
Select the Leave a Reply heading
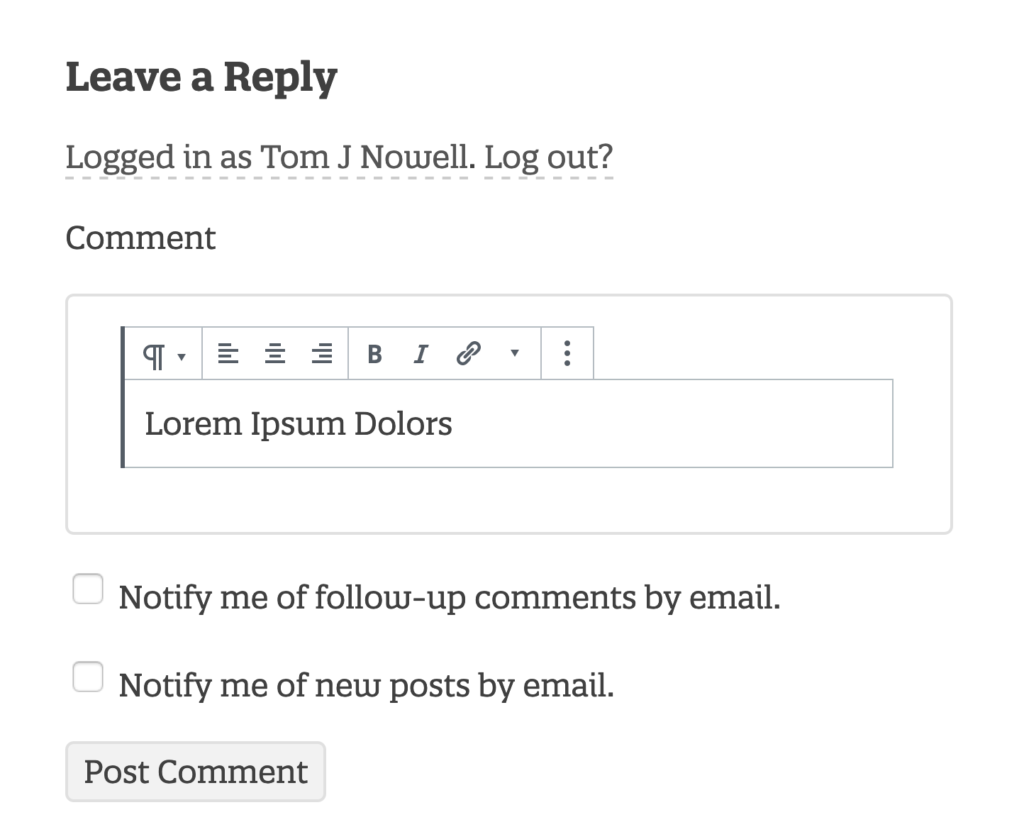(201, 78)
